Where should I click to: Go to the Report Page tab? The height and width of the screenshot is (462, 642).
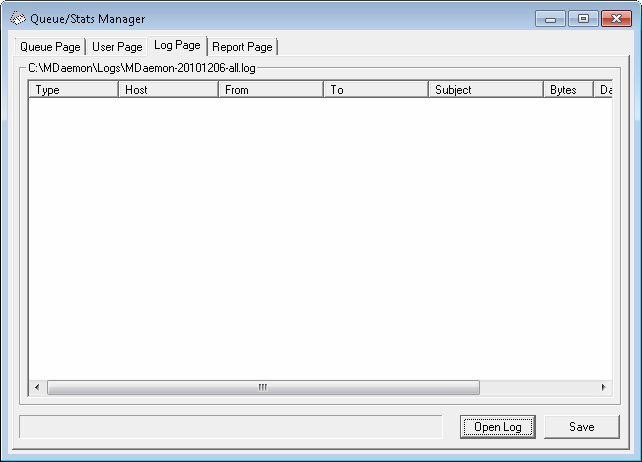[242, 47]
